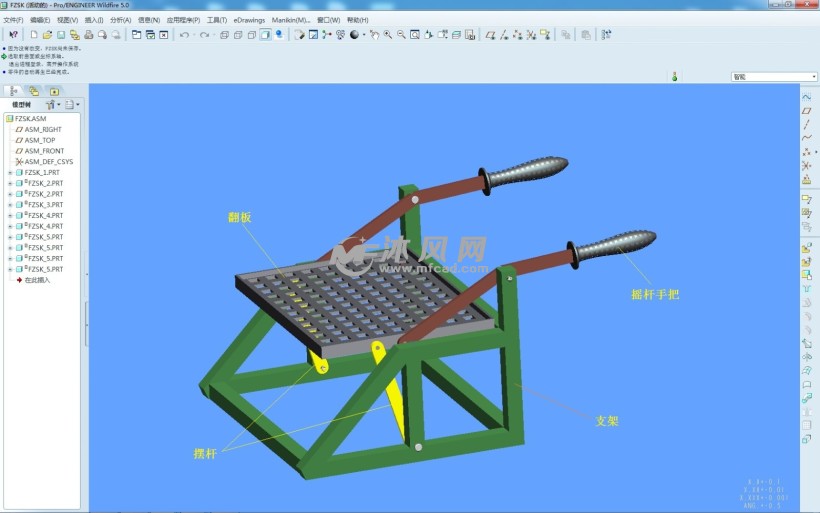The width and height of the screenshot is (820, 513).
Task: Toggle datum points display icon
Action: pyautogui.click(x=517, y=34)
